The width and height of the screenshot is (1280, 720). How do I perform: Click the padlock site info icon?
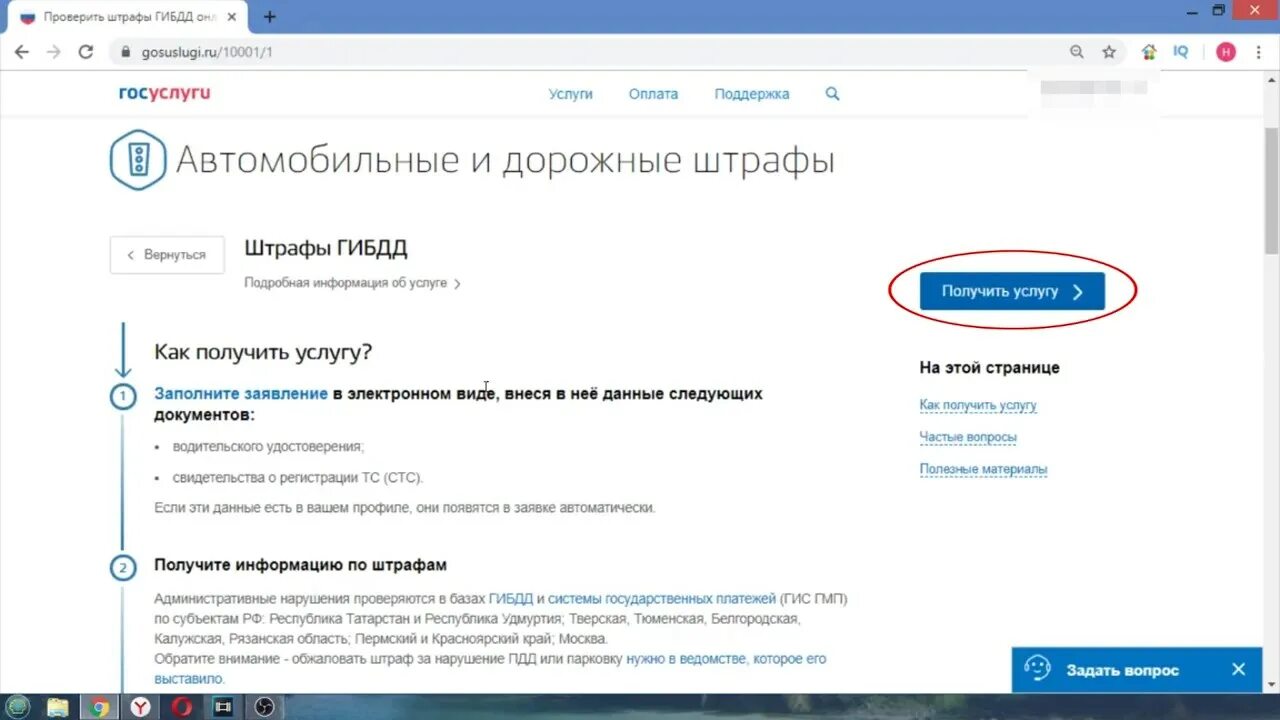coord(125,52)
